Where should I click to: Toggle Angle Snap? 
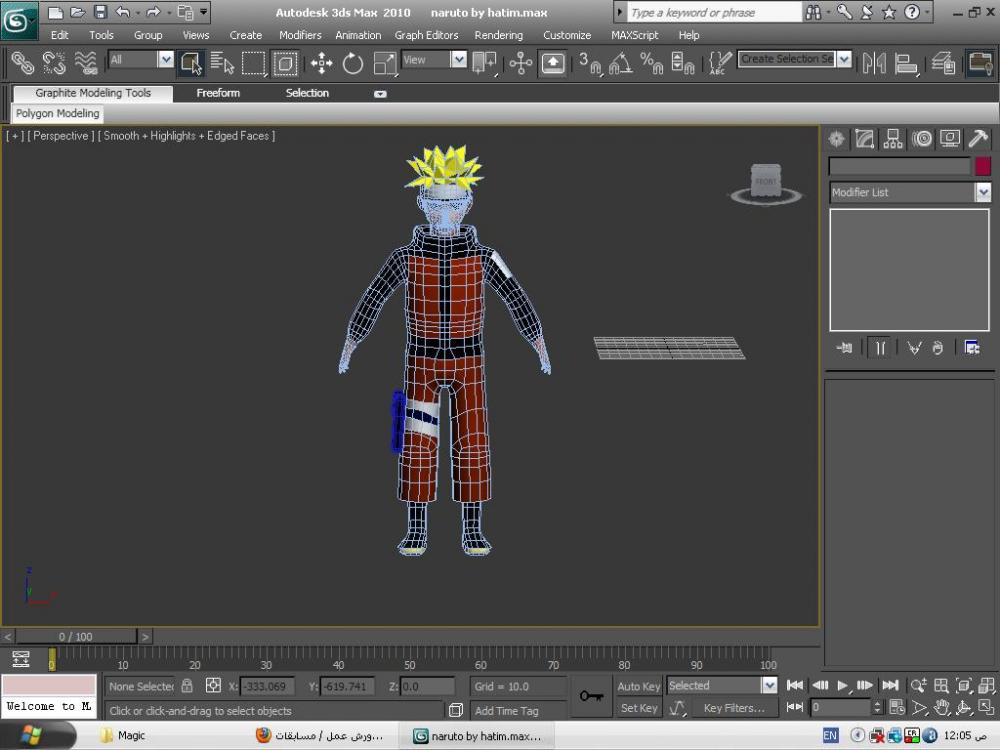(621, 62)
